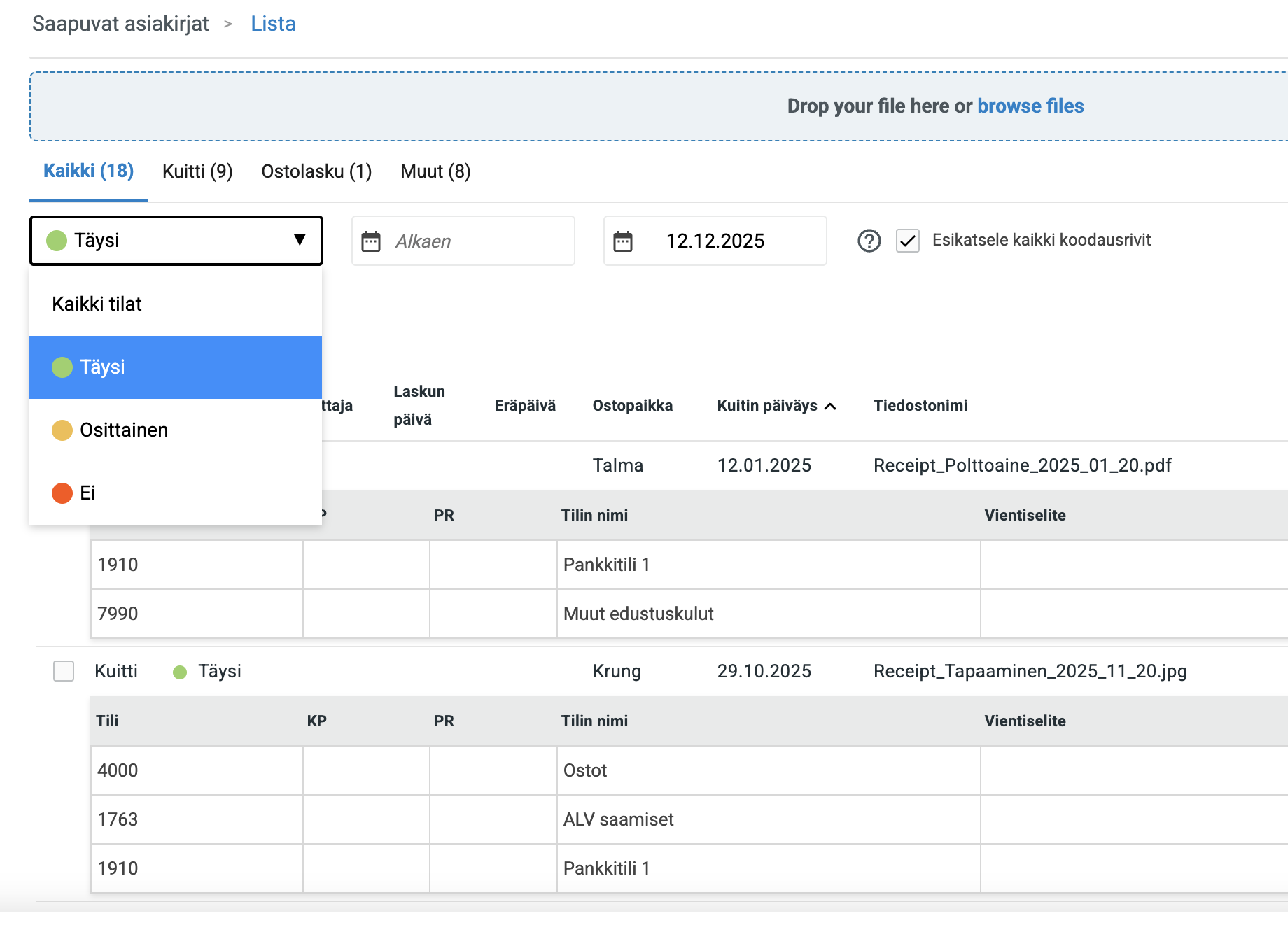Switch to the Kuitti (9) tab
Viewport: 1288px width, 925px height.
(x=197, y=171)
